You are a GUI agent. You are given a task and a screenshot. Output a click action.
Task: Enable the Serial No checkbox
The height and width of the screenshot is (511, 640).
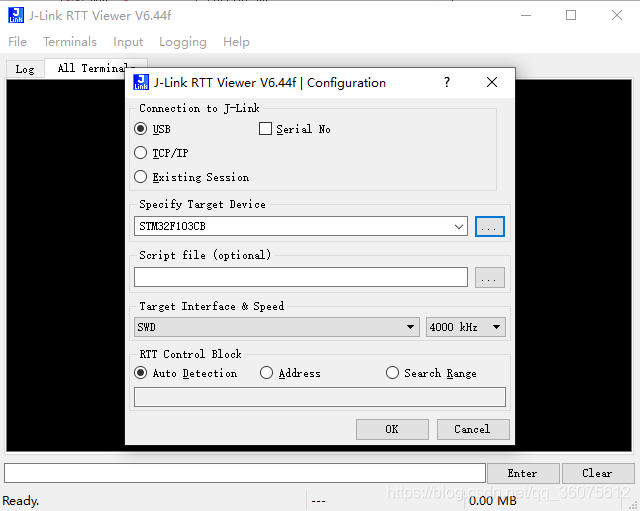(x=265, y=129)
